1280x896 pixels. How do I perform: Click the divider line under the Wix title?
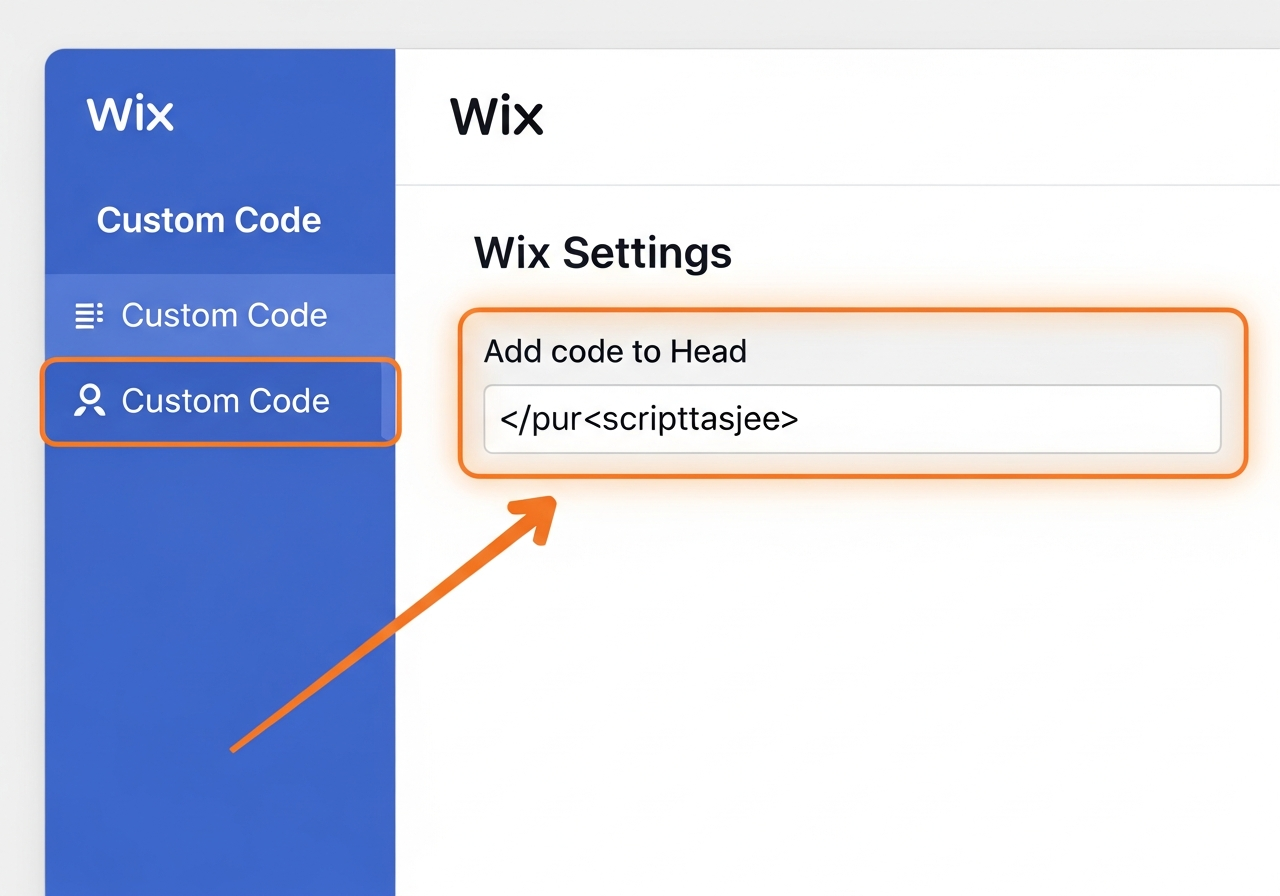(x=838, y=184)
